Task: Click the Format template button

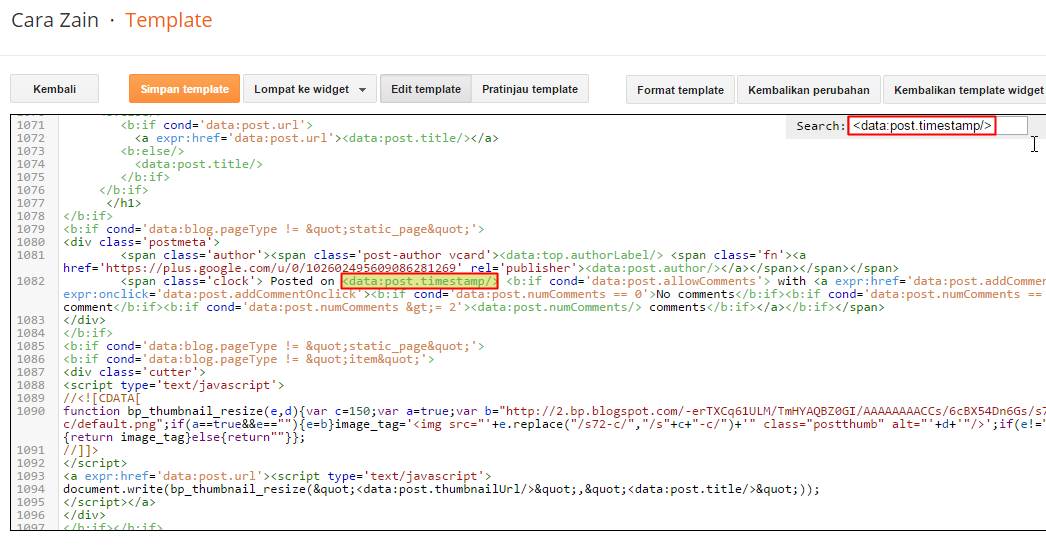Action: (680, 89)
